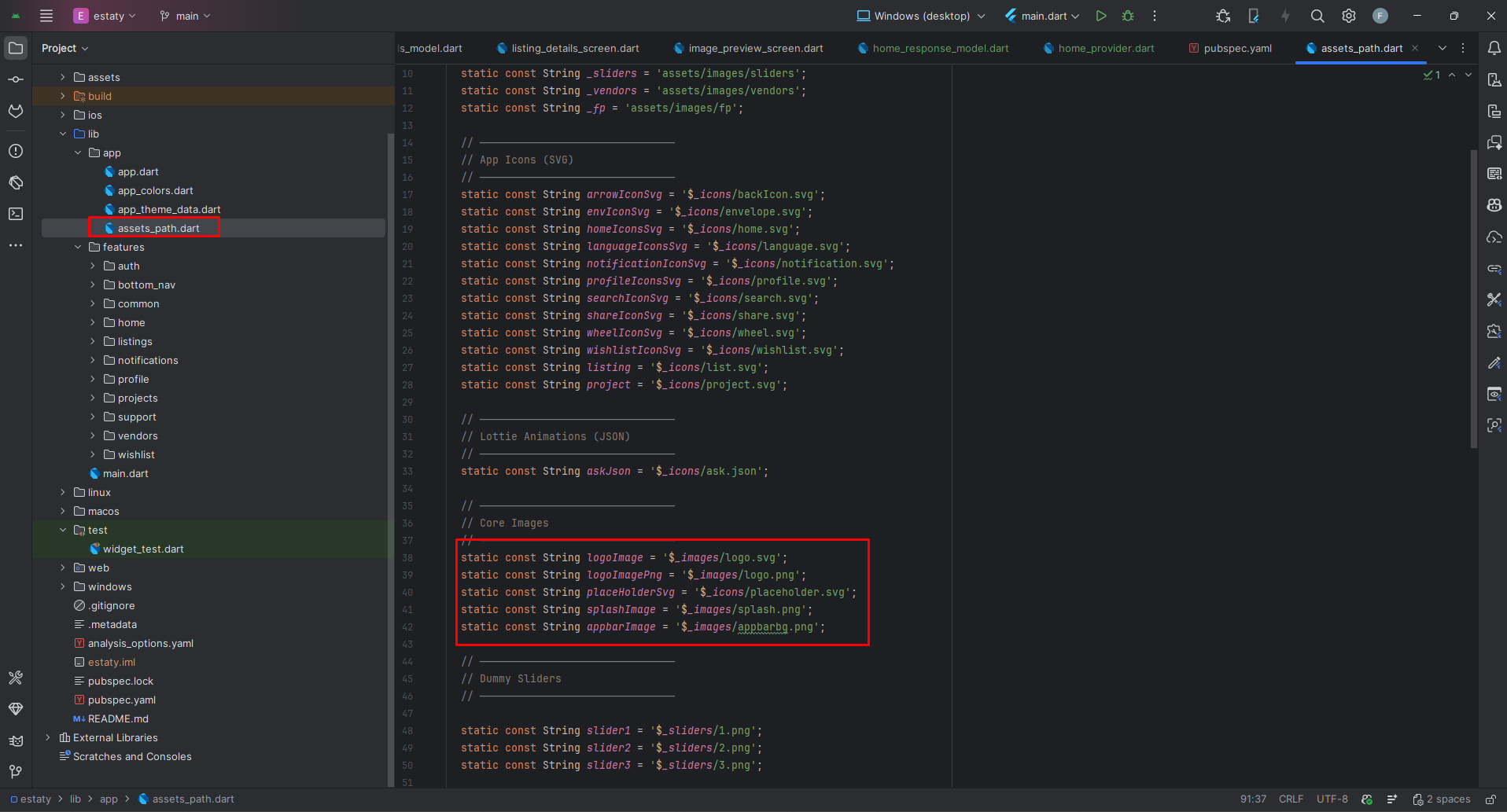Click the Search Everywhere magnifier
This screenshot has width=1507, height=812.
1317,16
